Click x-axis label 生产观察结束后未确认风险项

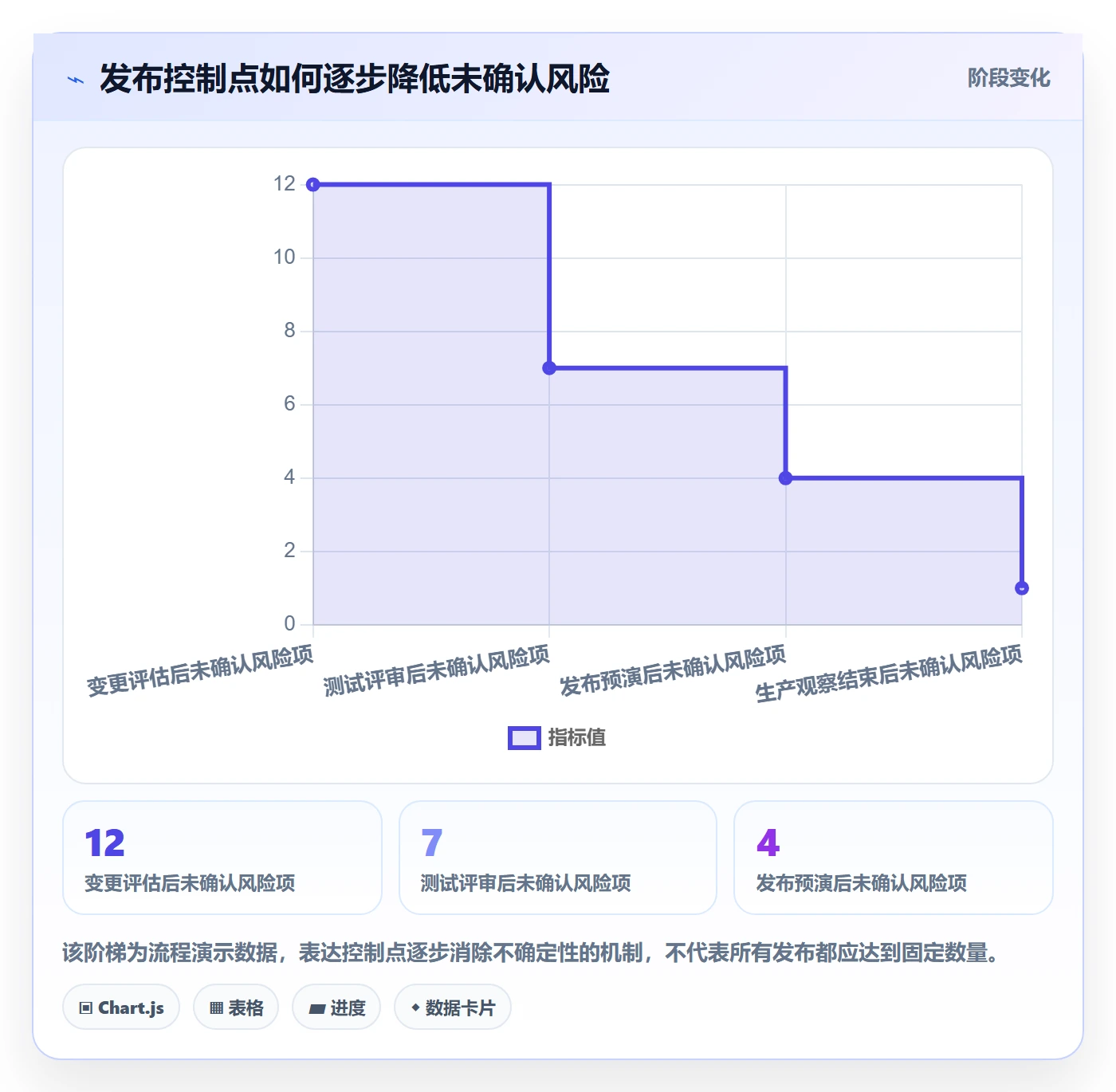coord(889,674)
